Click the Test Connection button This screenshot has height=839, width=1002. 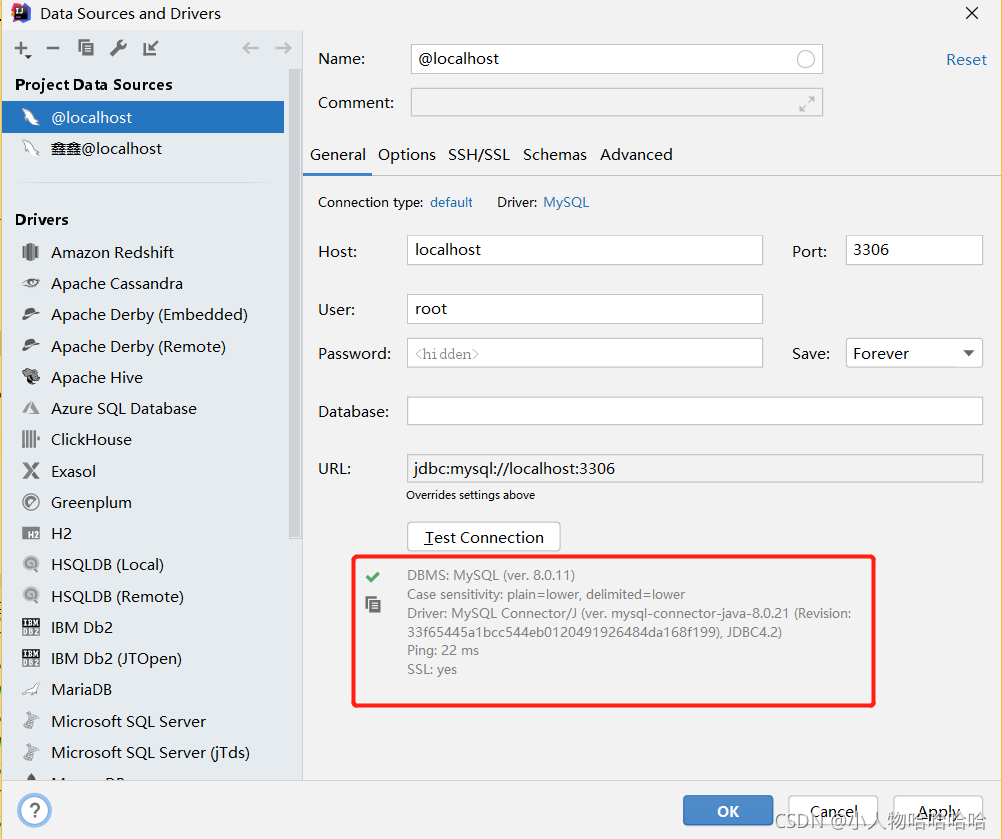pos(484,537)
